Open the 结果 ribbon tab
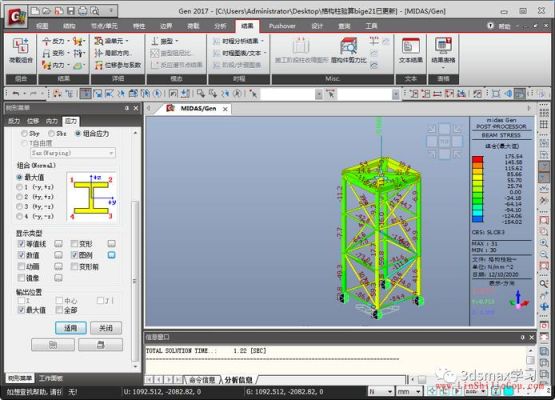The height and width of the screenshot is (400, 555). point(247,26)
